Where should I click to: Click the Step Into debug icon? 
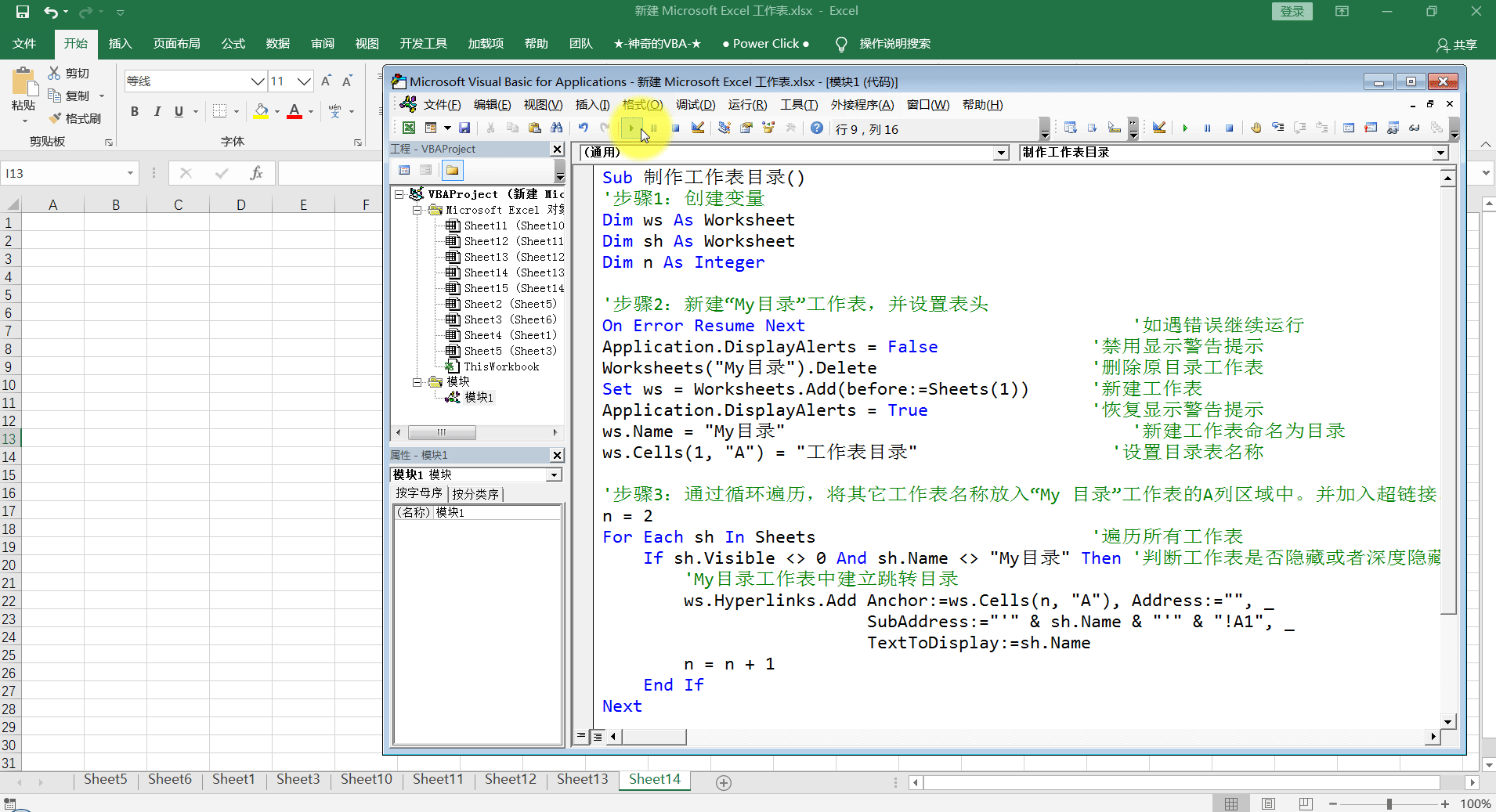pyautogui.click(x=1277, y=128)
